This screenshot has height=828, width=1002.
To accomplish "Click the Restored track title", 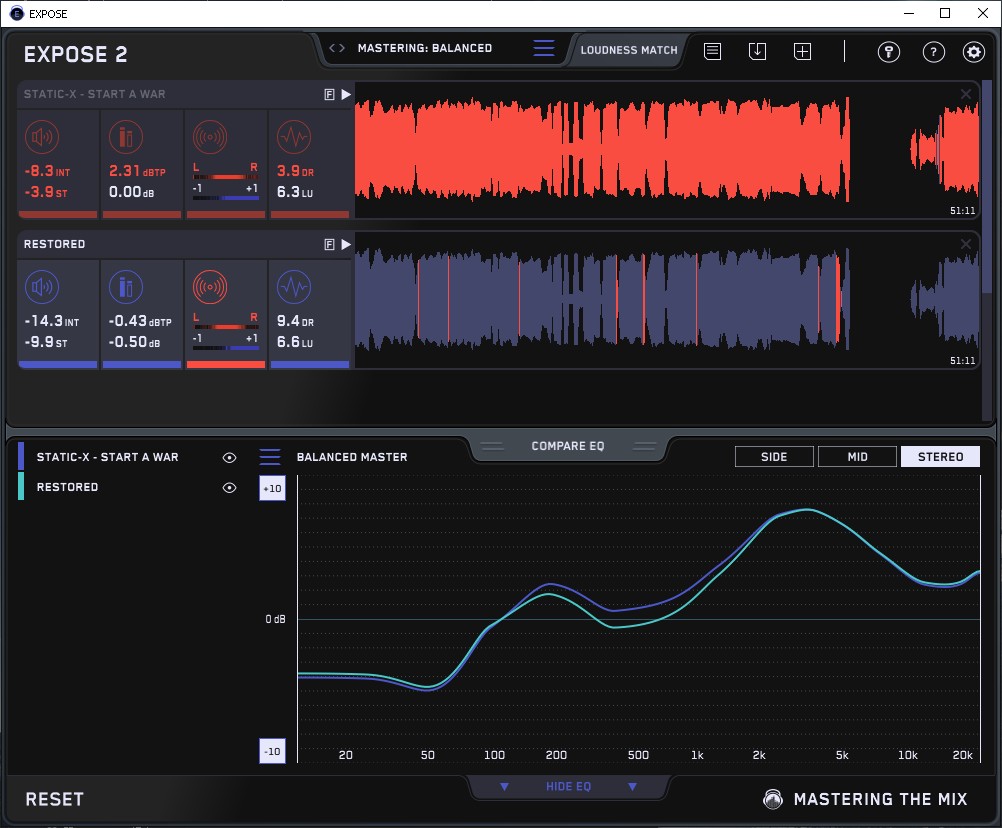I will (54, 244).
